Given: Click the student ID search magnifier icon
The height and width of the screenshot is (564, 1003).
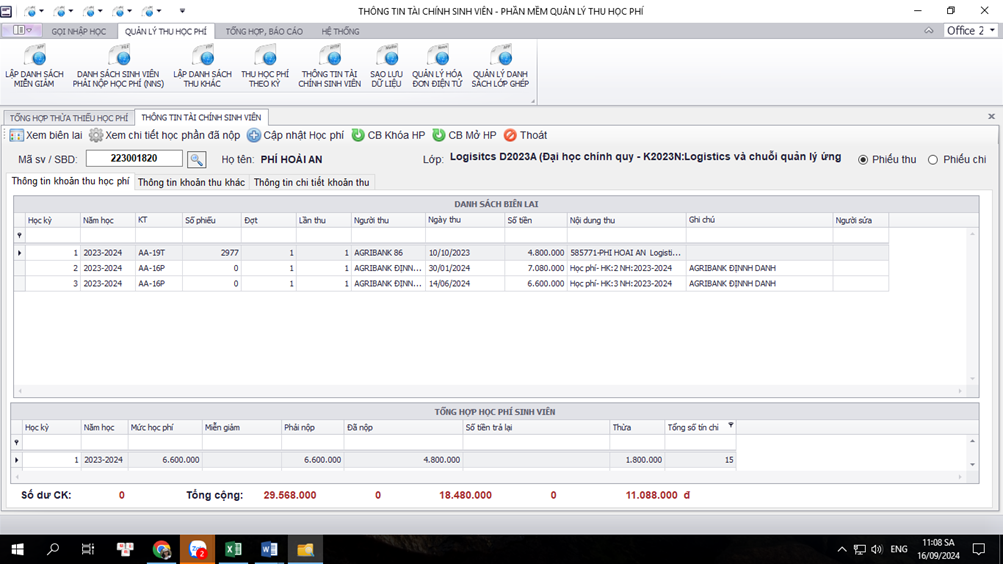Looking at the screenshot, I should [196, 159].
